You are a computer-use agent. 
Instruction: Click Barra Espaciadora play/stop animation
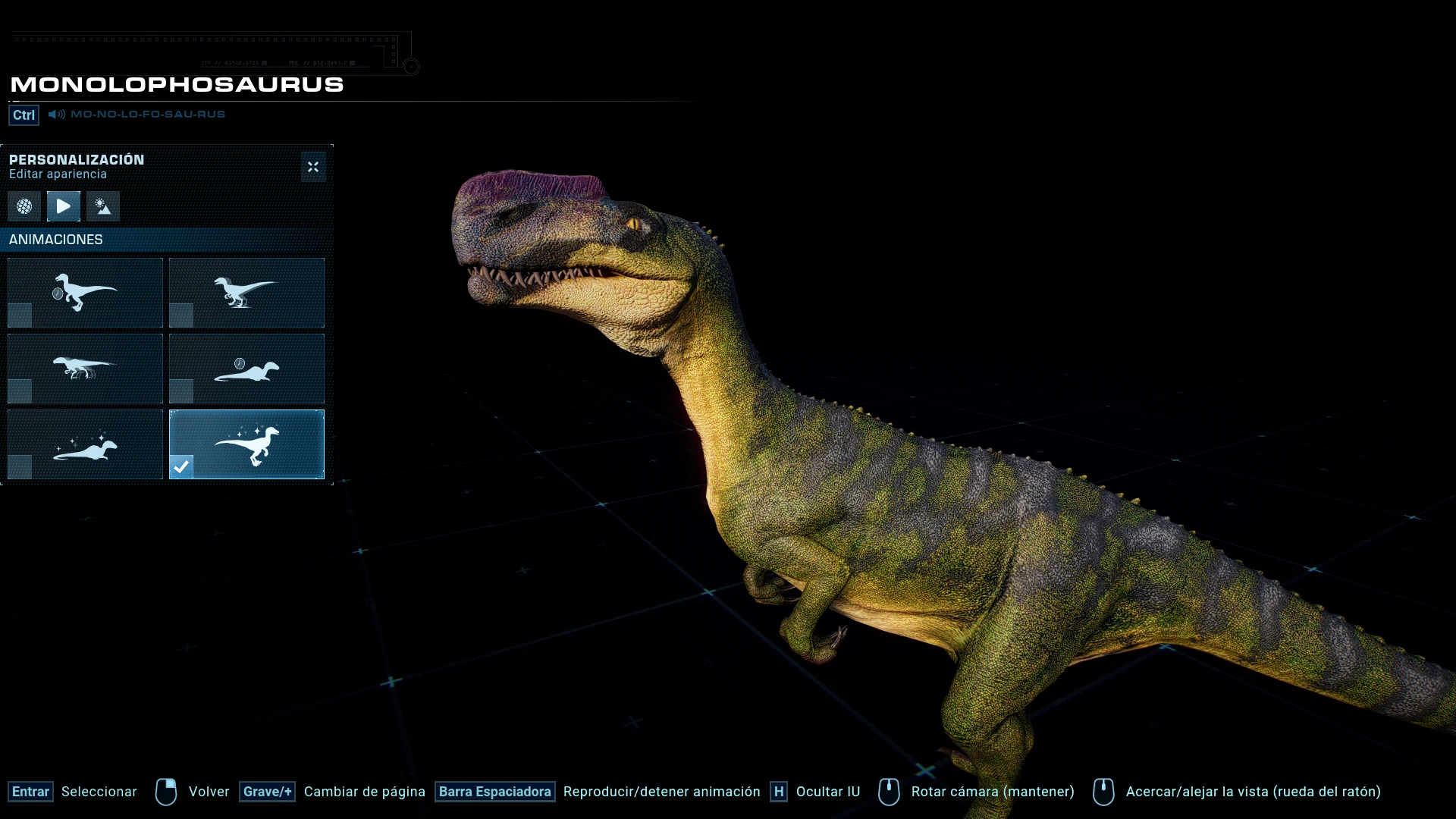coord(494,792)
